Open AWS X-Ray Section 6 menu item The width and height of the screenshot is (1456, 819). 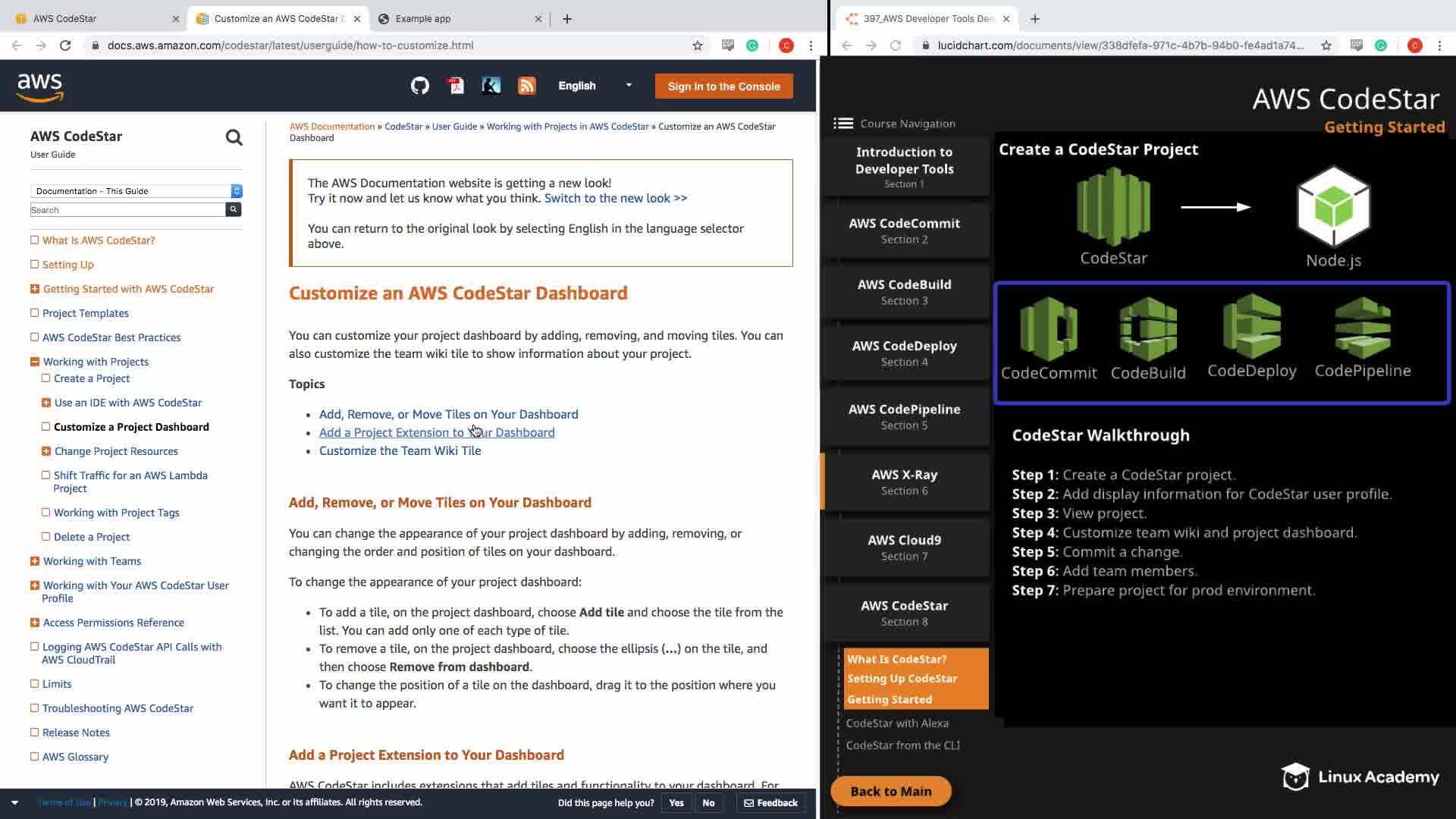click(904, 482)
